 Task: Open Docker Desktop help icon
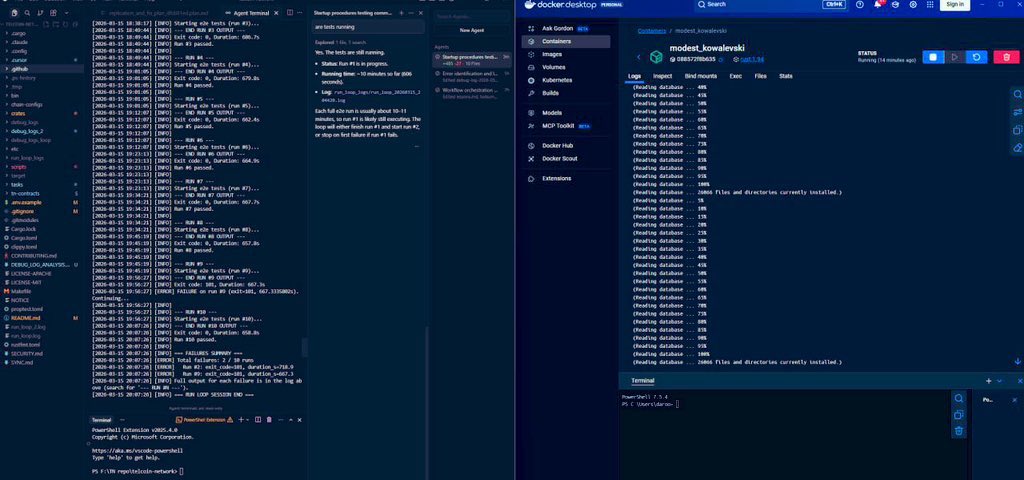[859, 4]
